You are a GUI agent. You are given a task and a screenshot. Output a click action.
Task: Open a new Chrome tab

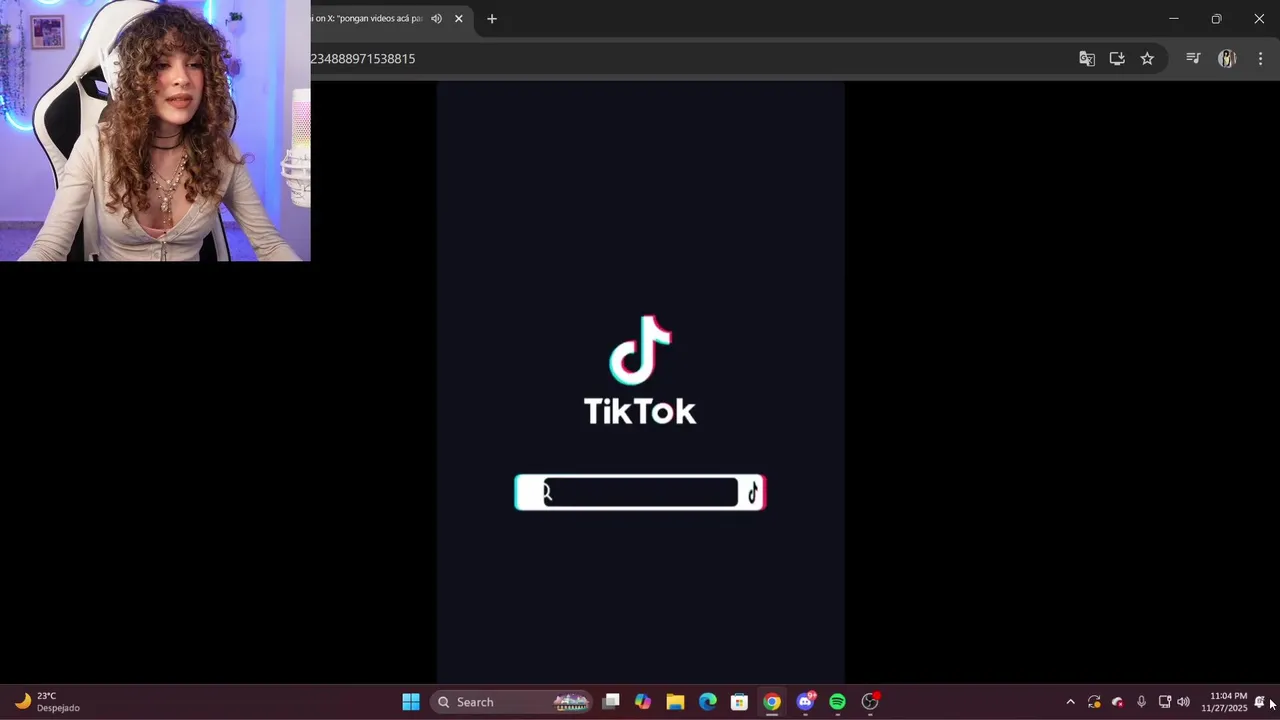coord(492,18)
